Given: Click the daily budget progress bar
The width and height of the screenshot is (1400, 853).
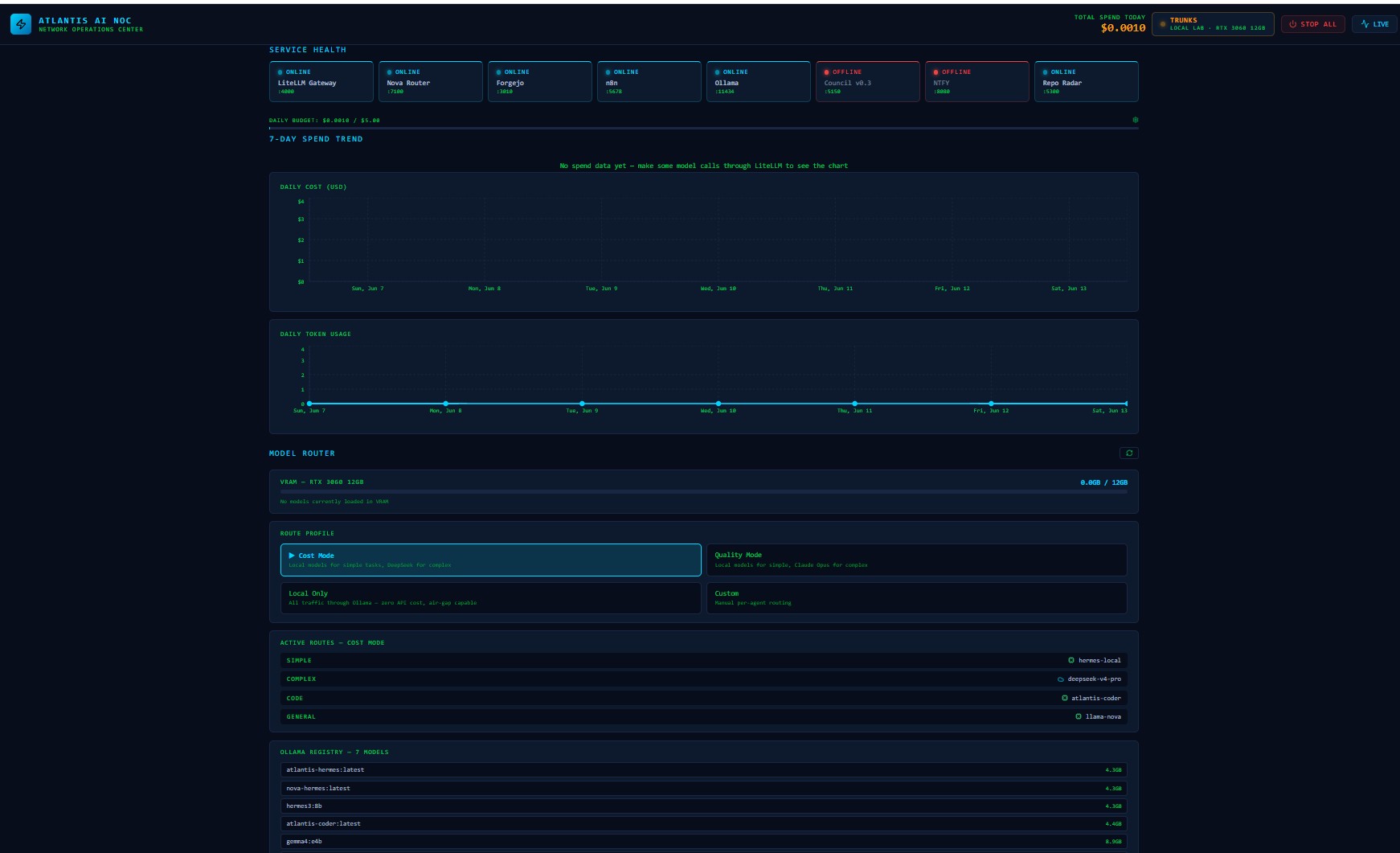Looking at the screenshot, I should [704, 128].
